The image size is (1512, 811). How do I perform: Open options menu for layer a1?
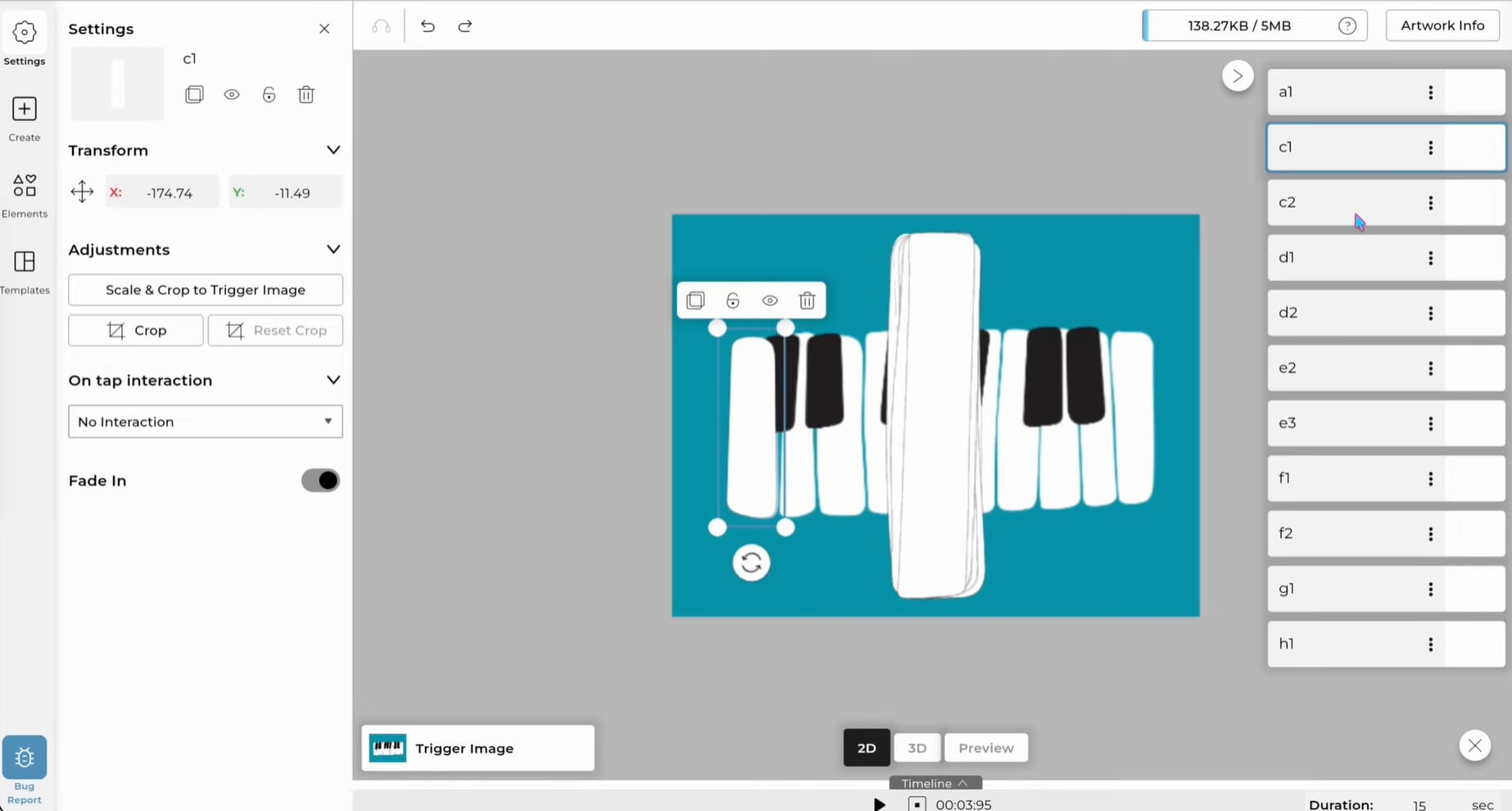point(1431,93)
